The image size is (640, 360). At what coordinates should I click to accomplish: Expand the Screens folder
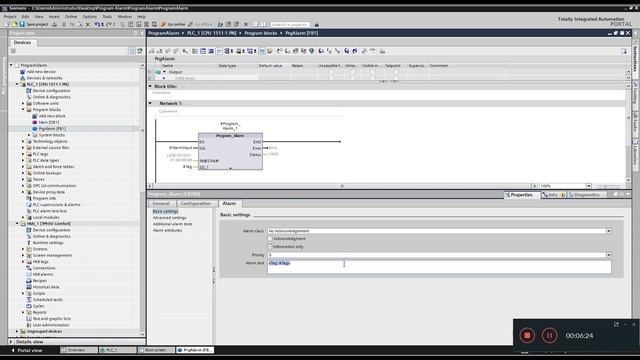click(x=23, y=249)
